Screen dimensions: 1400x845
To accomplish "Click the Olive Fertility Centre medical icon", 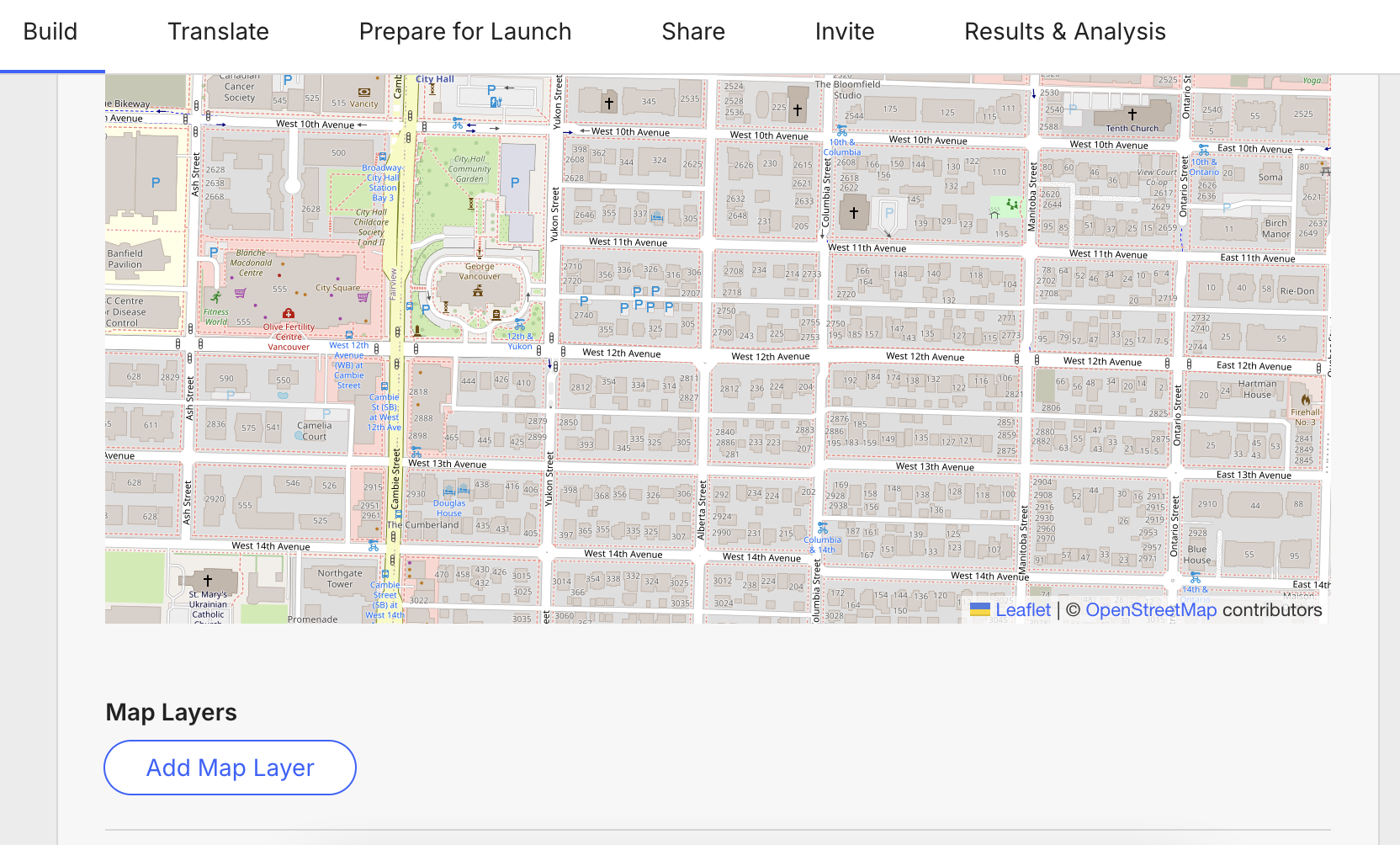I will [x=289, y=314].
